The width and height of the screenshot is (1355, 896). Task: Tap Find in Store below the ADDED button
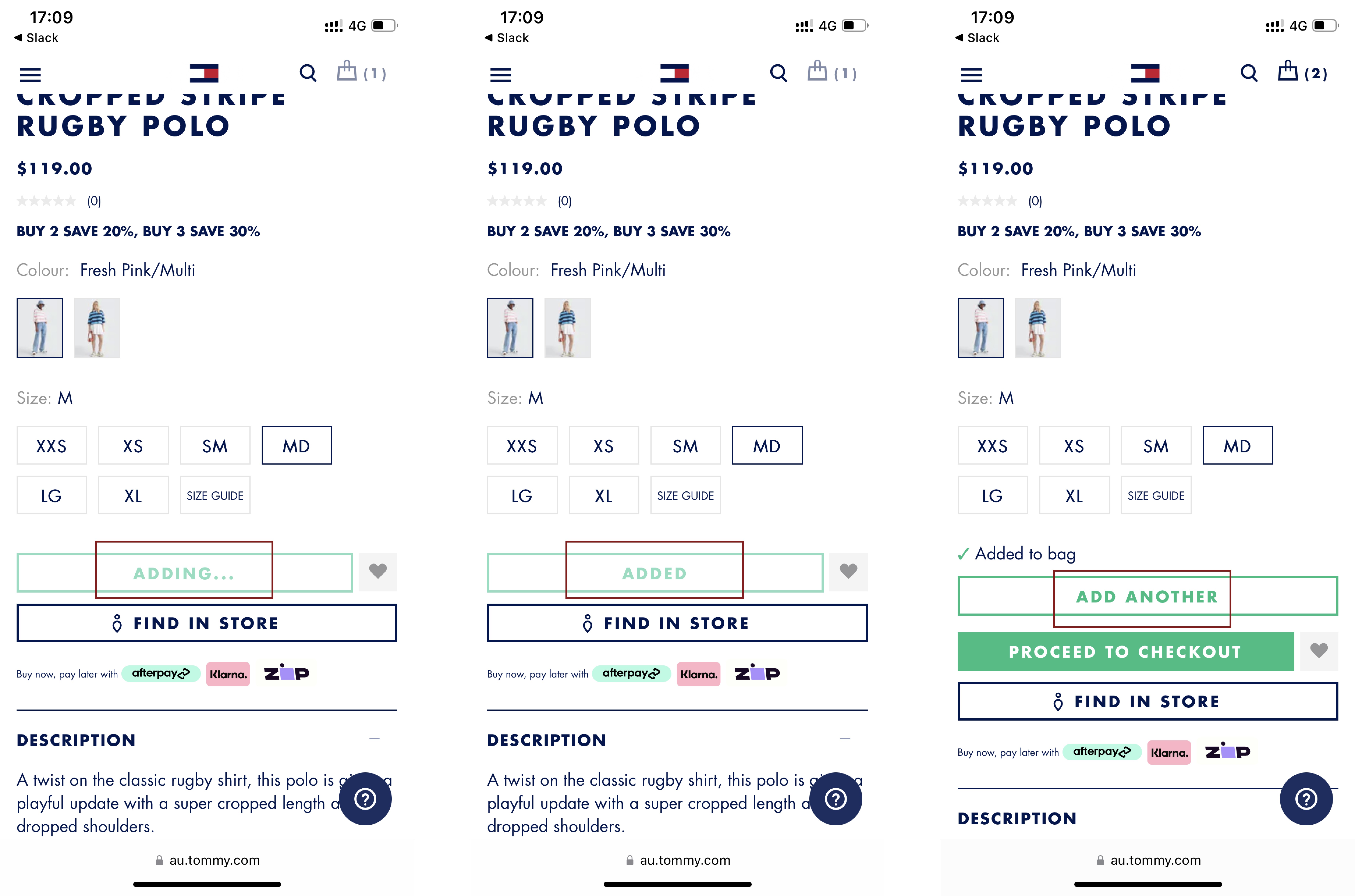pyautogui.click(x=677, y=623)
